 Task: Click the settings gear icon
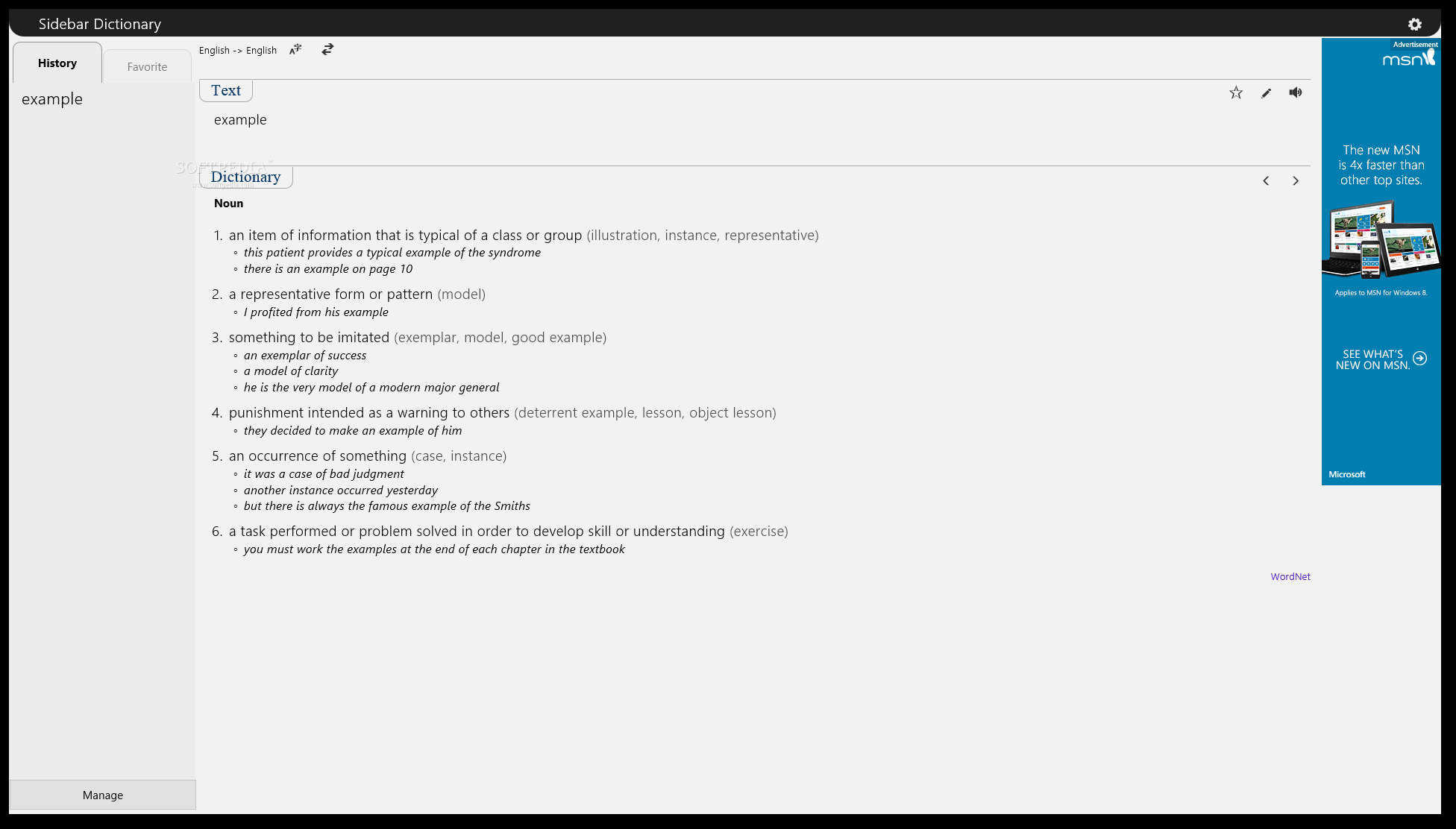1414,24
